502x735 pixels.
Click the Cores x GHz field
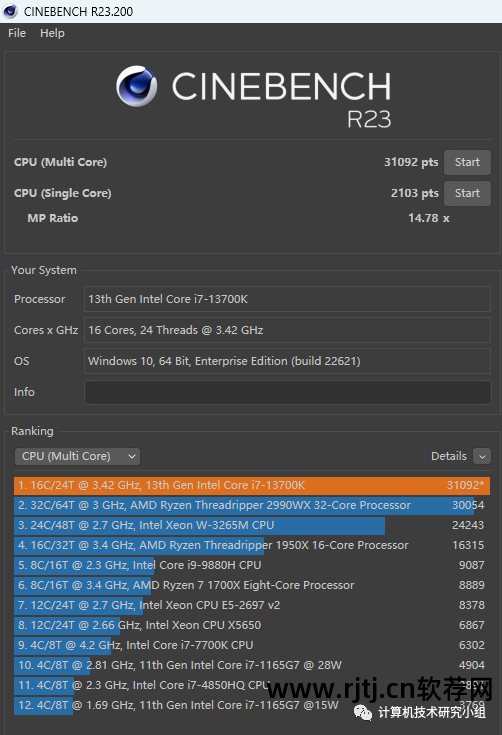point(287,330)
